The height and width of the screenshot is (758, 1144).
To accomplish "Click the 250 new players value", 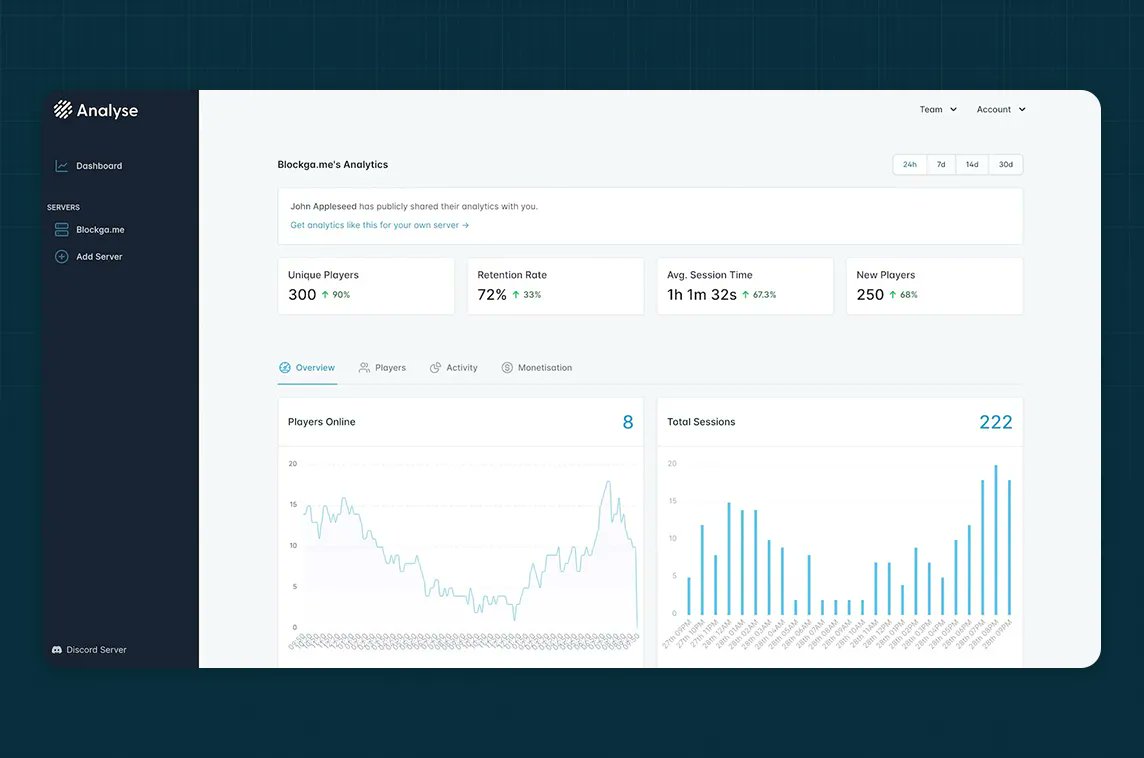I will [870, 295].
